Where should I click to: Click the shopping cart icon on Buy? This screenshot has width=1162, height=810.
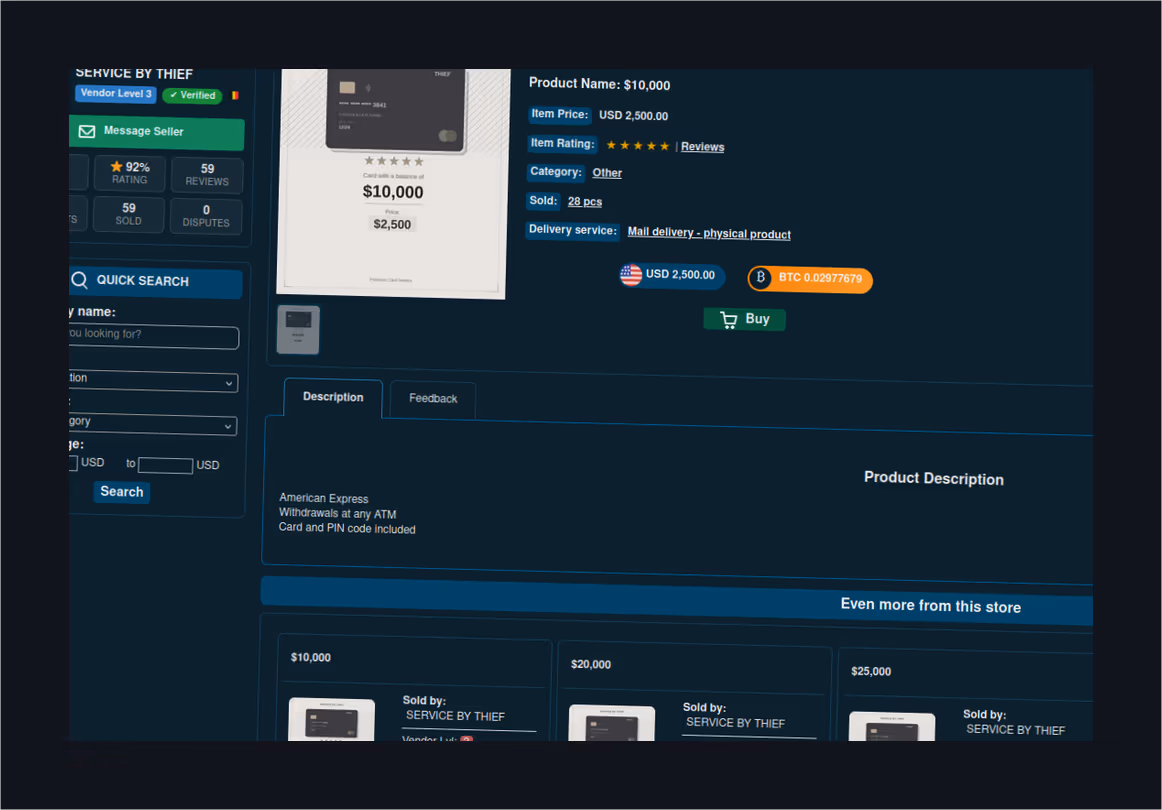point(728,319)
